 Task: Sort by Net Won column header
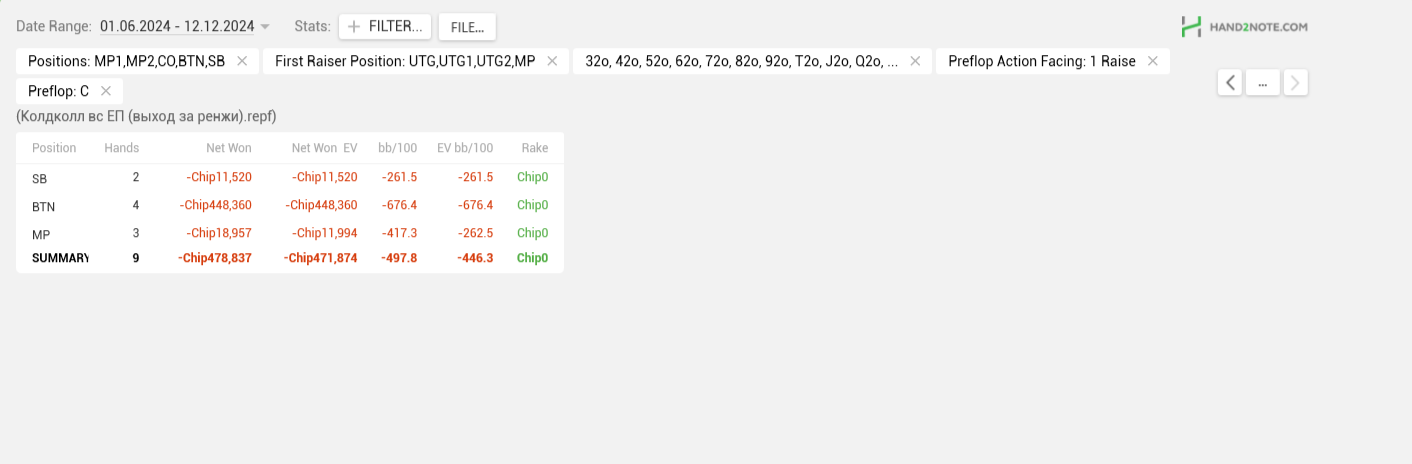229,148
